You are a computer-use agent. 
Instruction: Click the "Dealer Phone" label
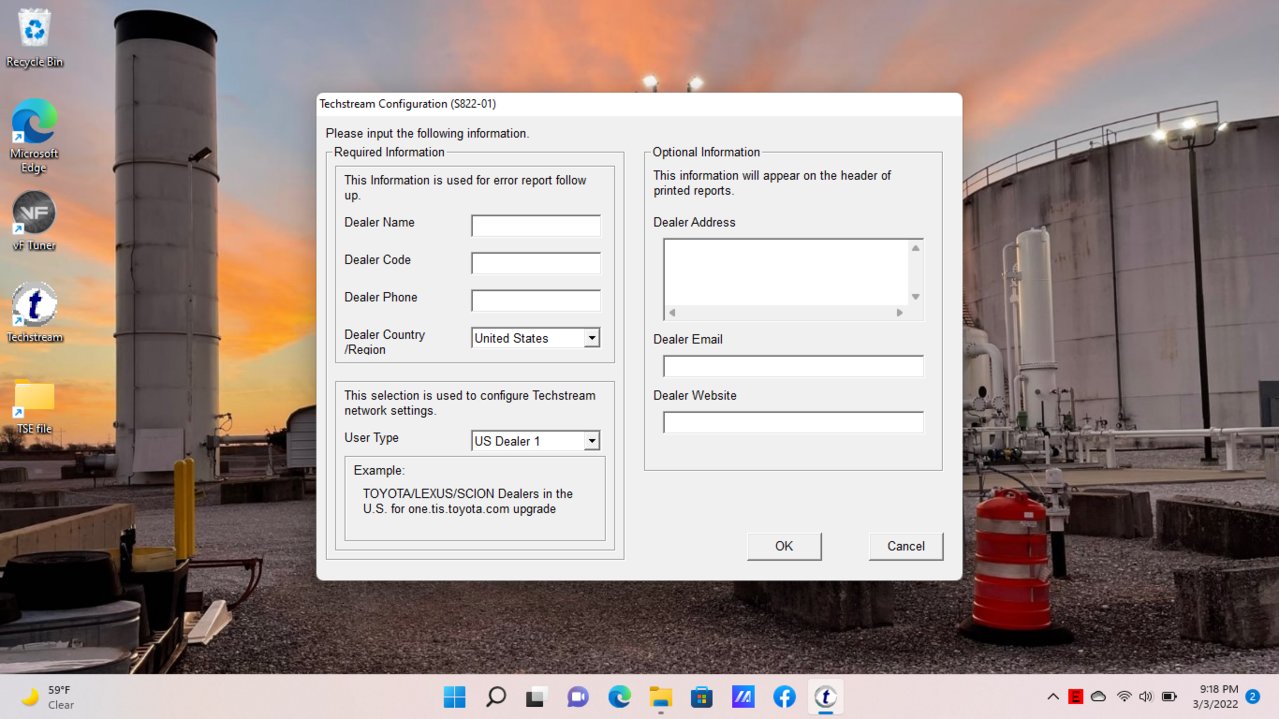[381, 297]
